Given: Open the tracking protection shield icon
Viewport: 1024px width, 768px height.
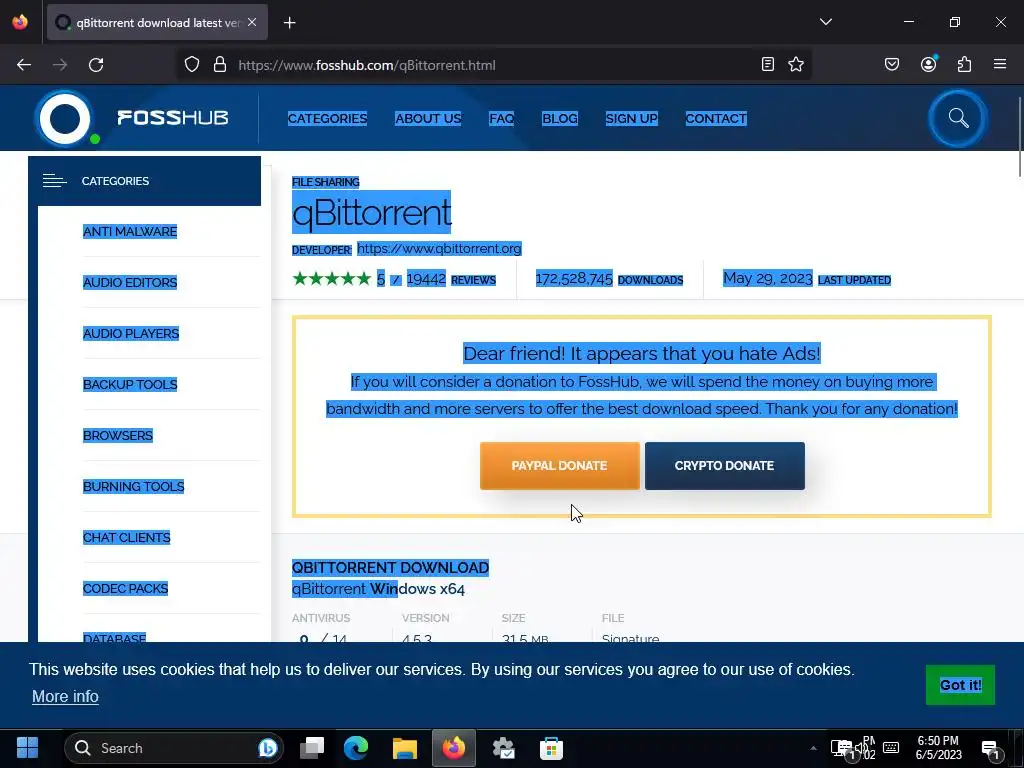Looking at the screenshot, I should point(191,65).
